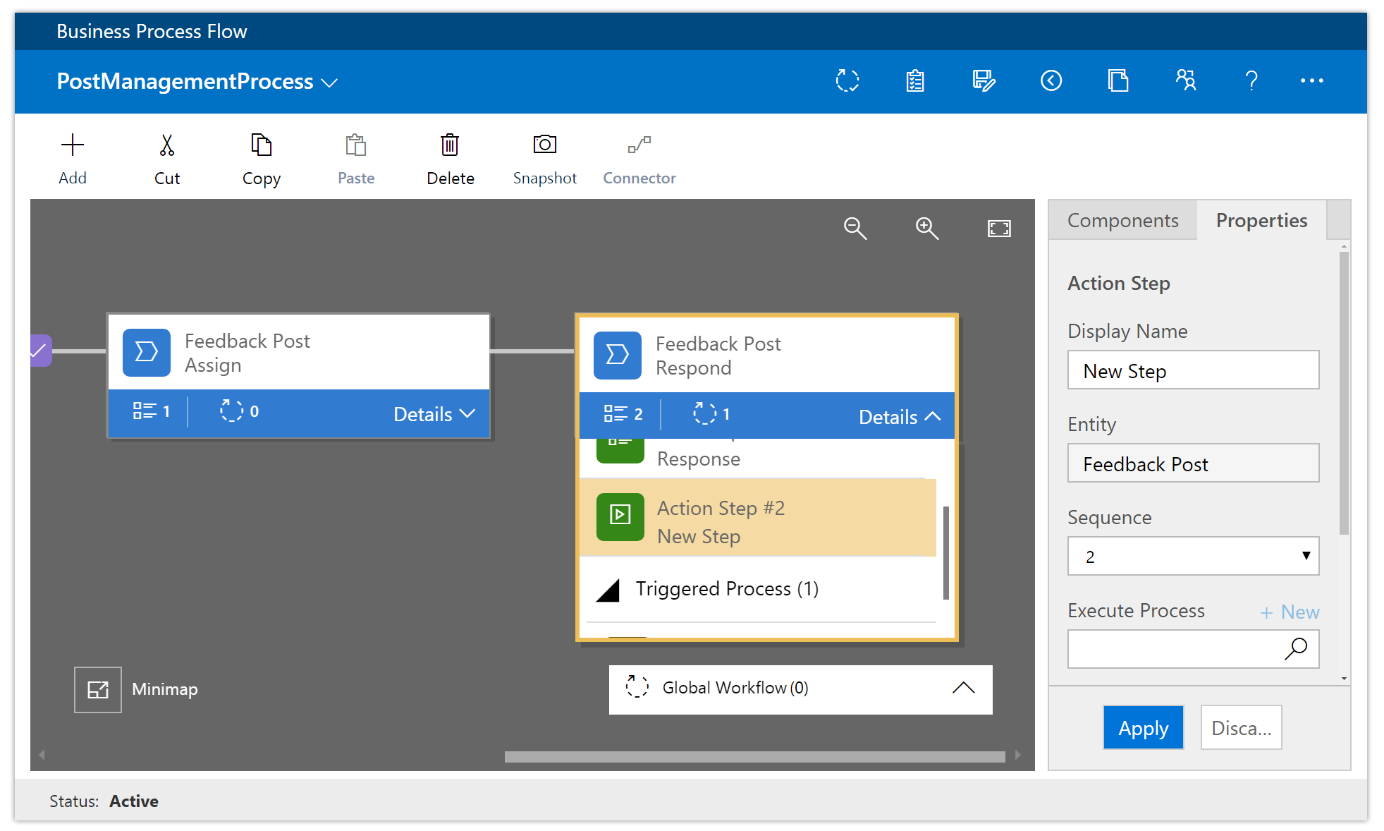Expand Details on Assign stage
1384x831 pixels.
pos(434,414)
